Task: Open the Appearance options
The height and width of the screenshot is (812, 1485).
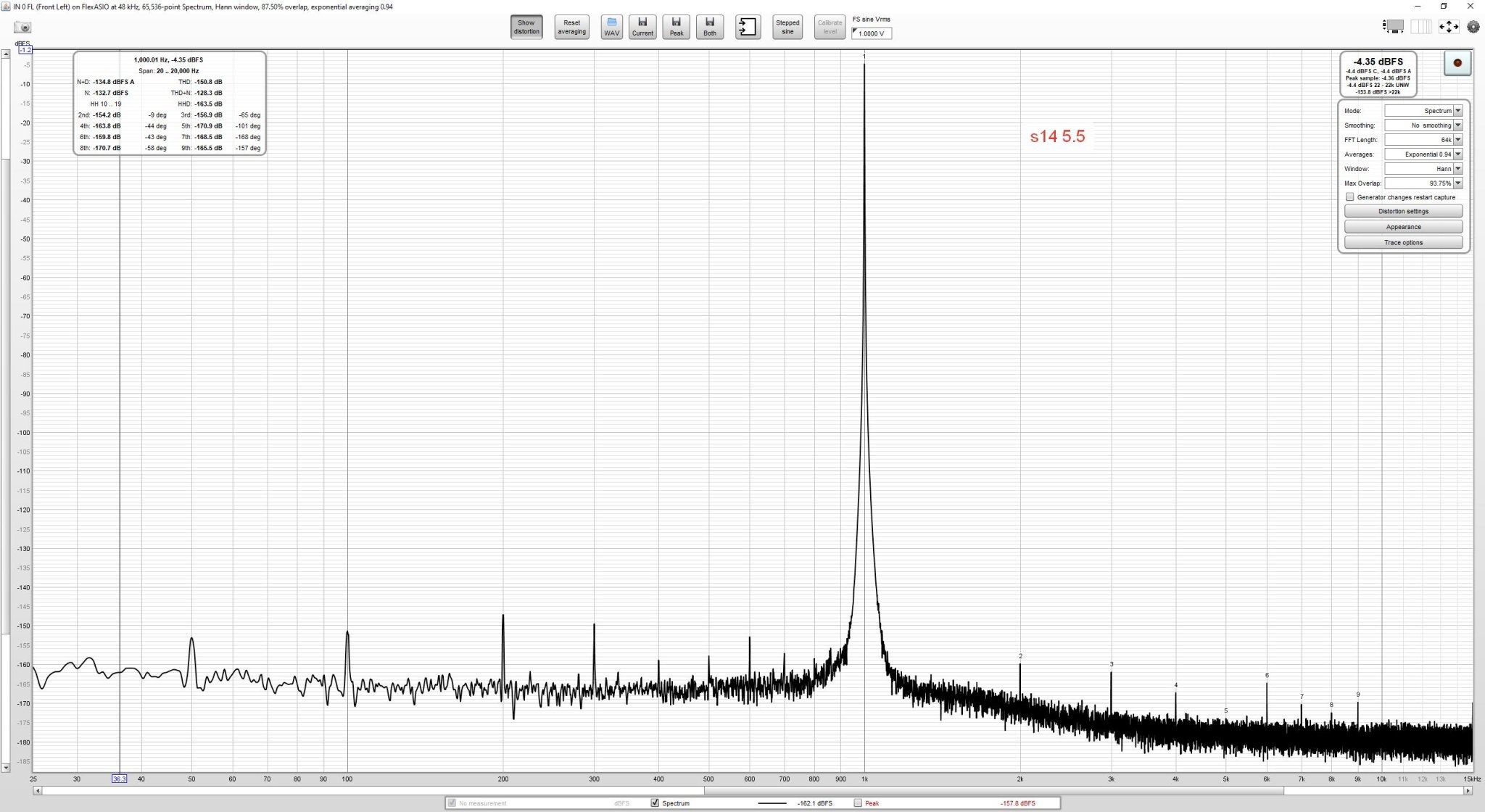Action: pos(1403,227)
